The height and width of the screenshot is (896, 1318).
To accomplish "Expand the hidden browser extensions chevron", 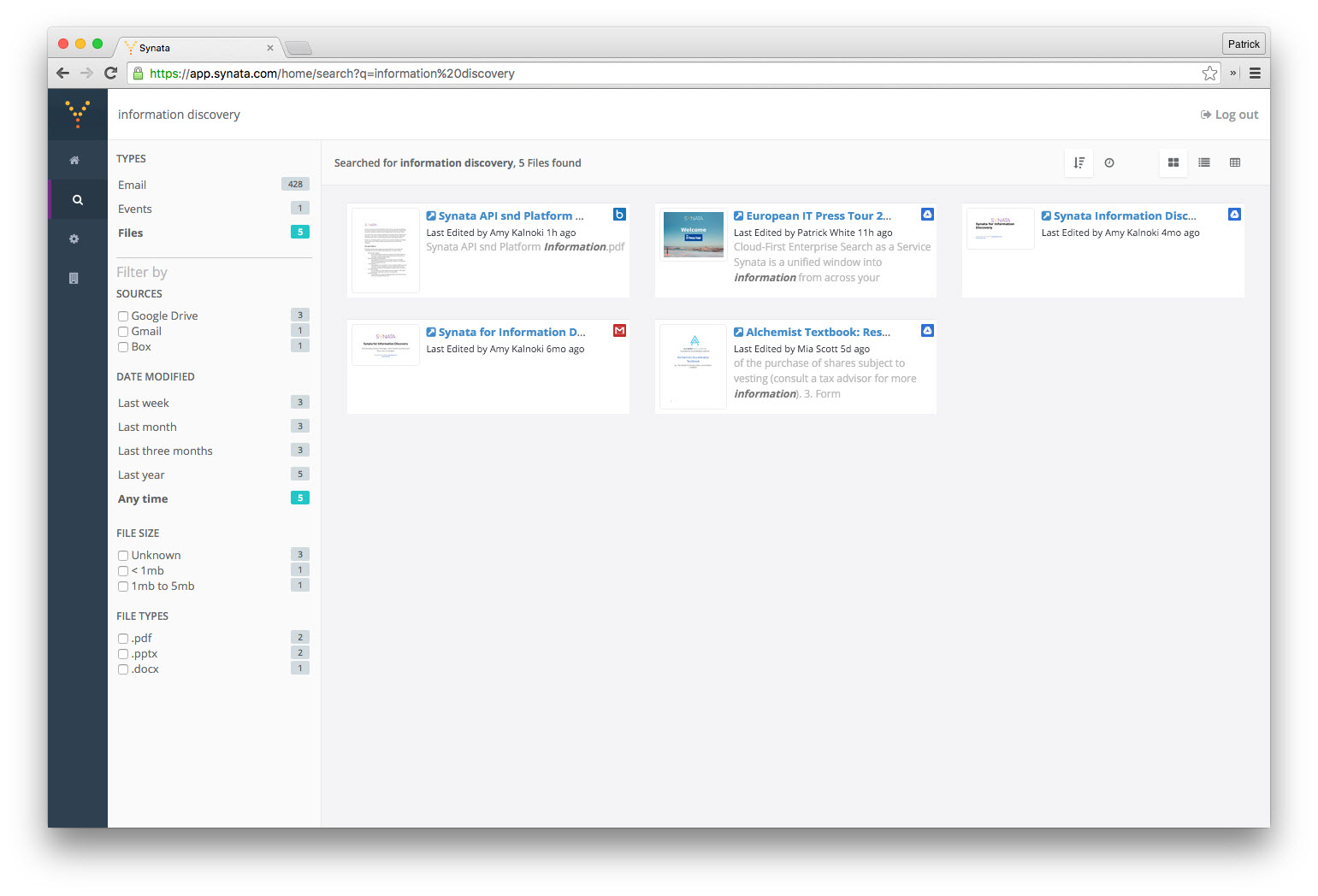I will [1232, 74].
